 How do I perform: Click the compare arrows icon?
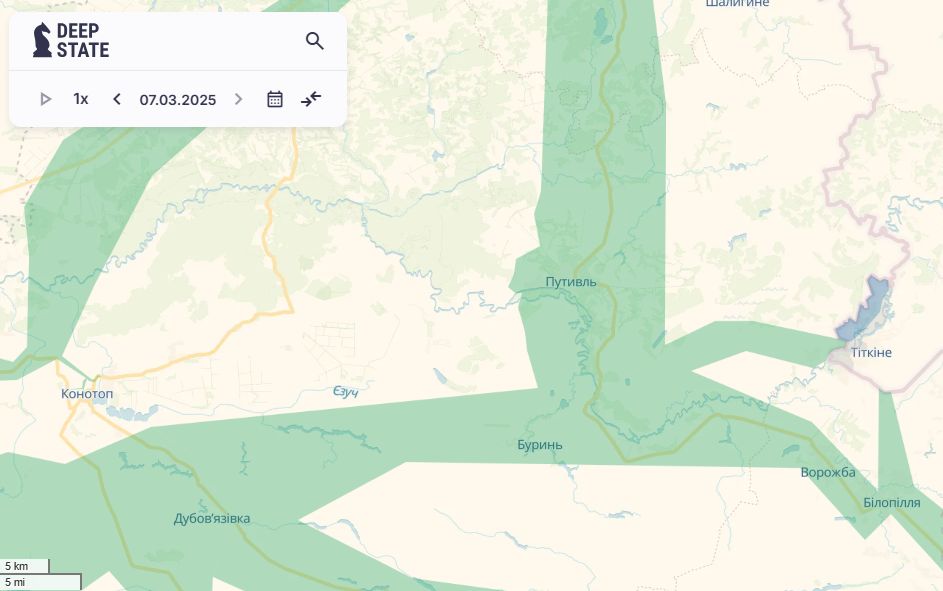[311, 99]
